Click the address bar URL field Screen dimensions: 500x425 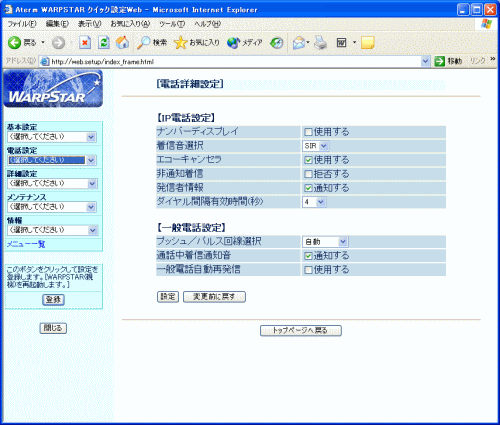235,61
